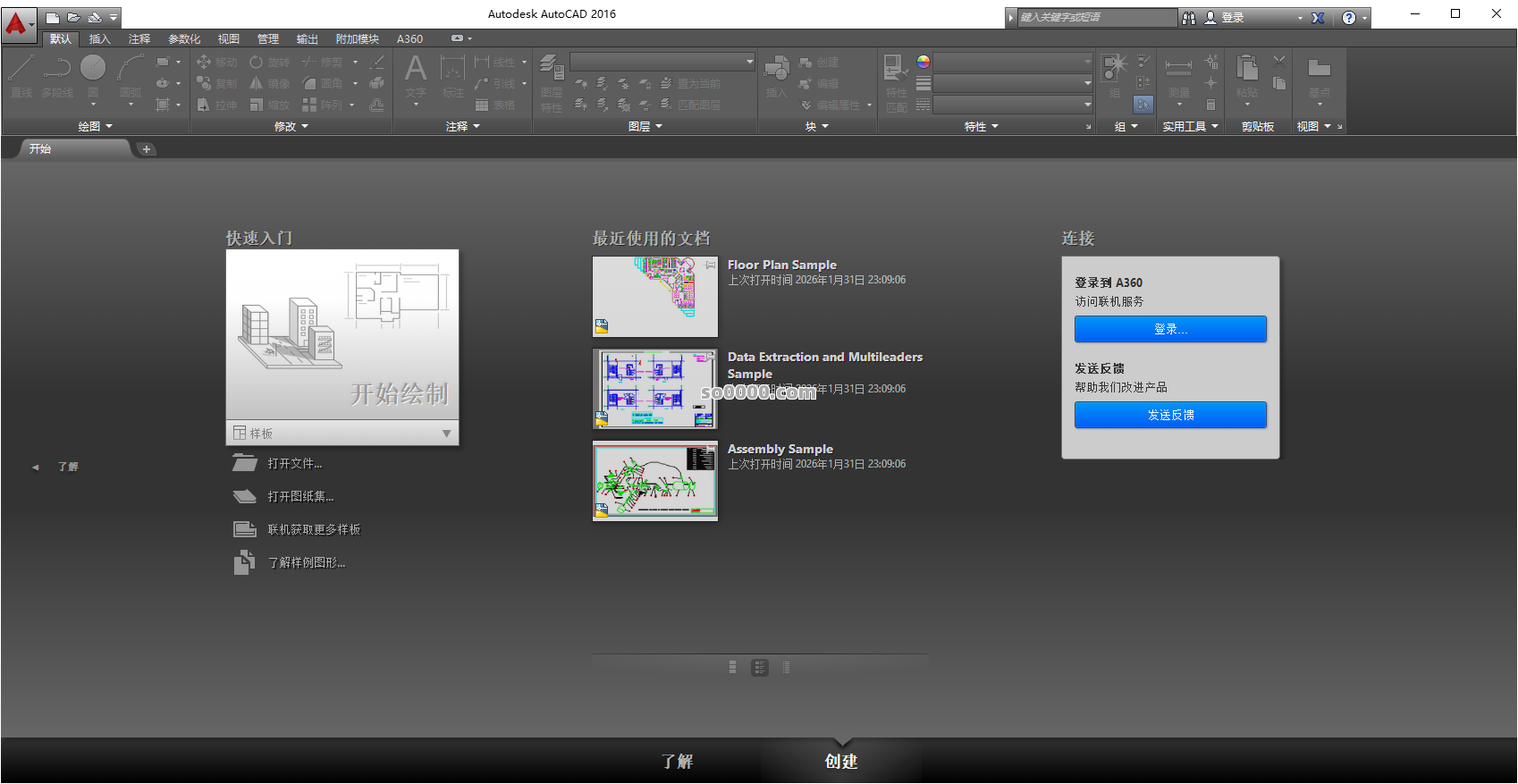Switch recent documents to small list view
The image size is (1518, 784).
786,667
